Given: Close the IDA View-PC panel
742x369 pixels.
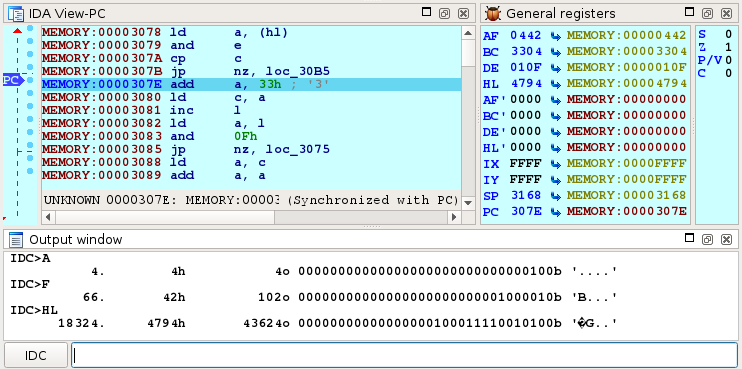Looking at the screenshot, I should click(x=463, y=13).
